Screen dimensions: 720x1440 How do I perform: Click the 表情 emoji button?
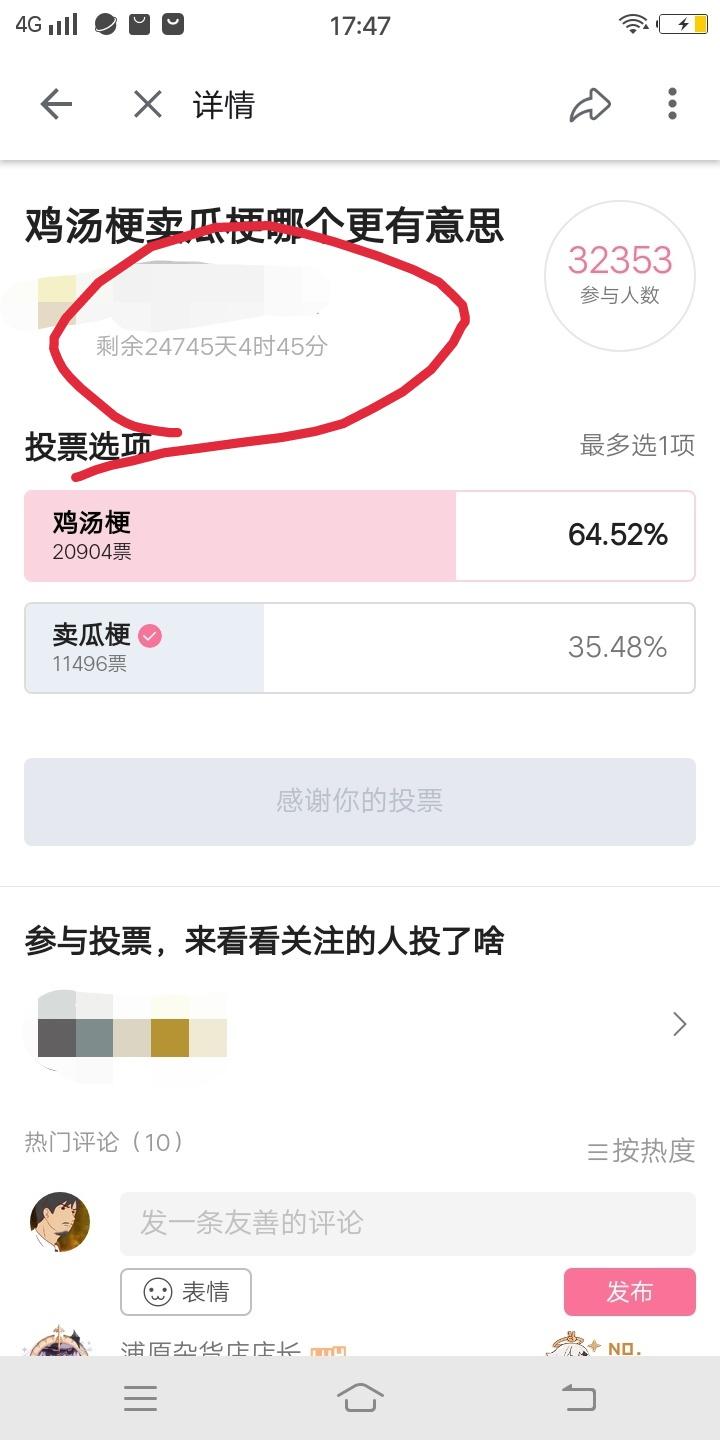(x=186, y=1292)
